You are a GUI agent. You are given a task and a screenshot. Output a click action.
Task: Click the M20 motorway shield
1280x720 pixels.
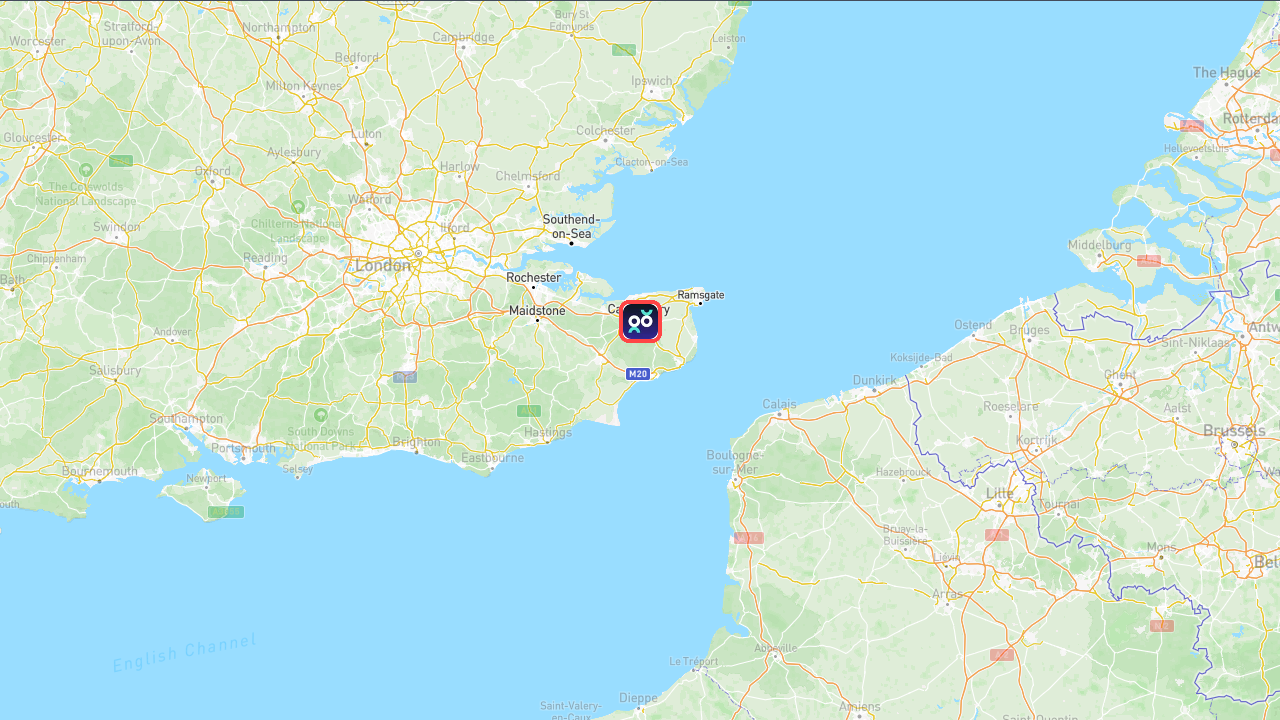pos(638,374)
